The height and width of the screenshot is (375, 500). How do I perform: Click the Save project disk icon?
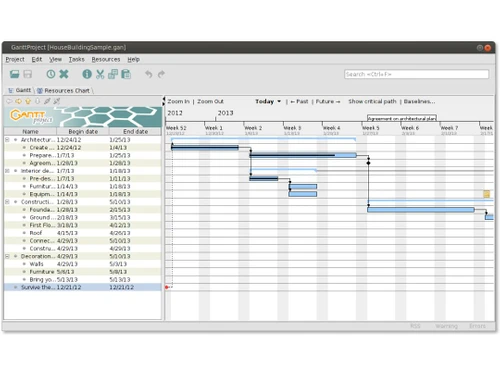(x=28, y=74)
